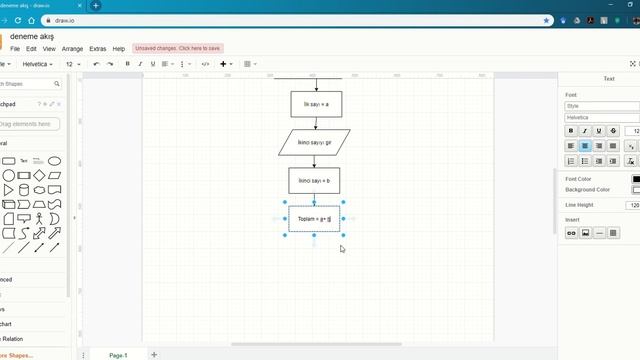The image size is (640, 360).
Task: Insert horizontal rule from the Text panel
Action: click(x=599, y=233)
